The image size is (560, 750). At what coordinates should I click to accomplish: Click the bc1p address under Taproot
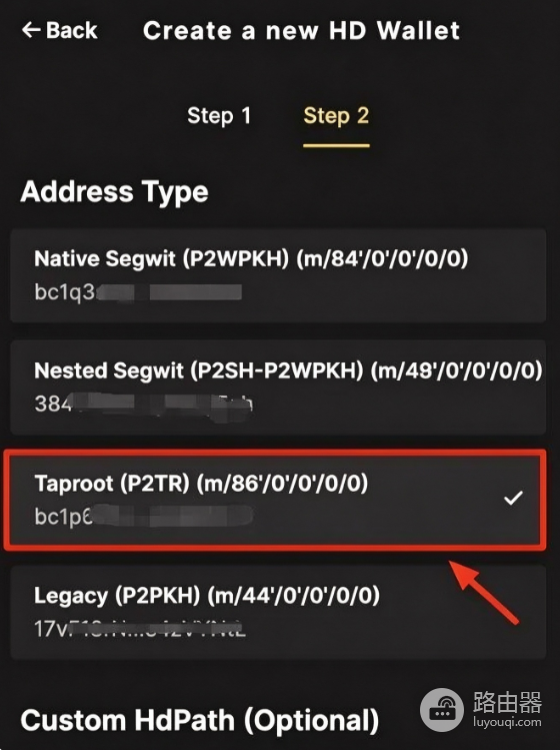click(143, 517)
